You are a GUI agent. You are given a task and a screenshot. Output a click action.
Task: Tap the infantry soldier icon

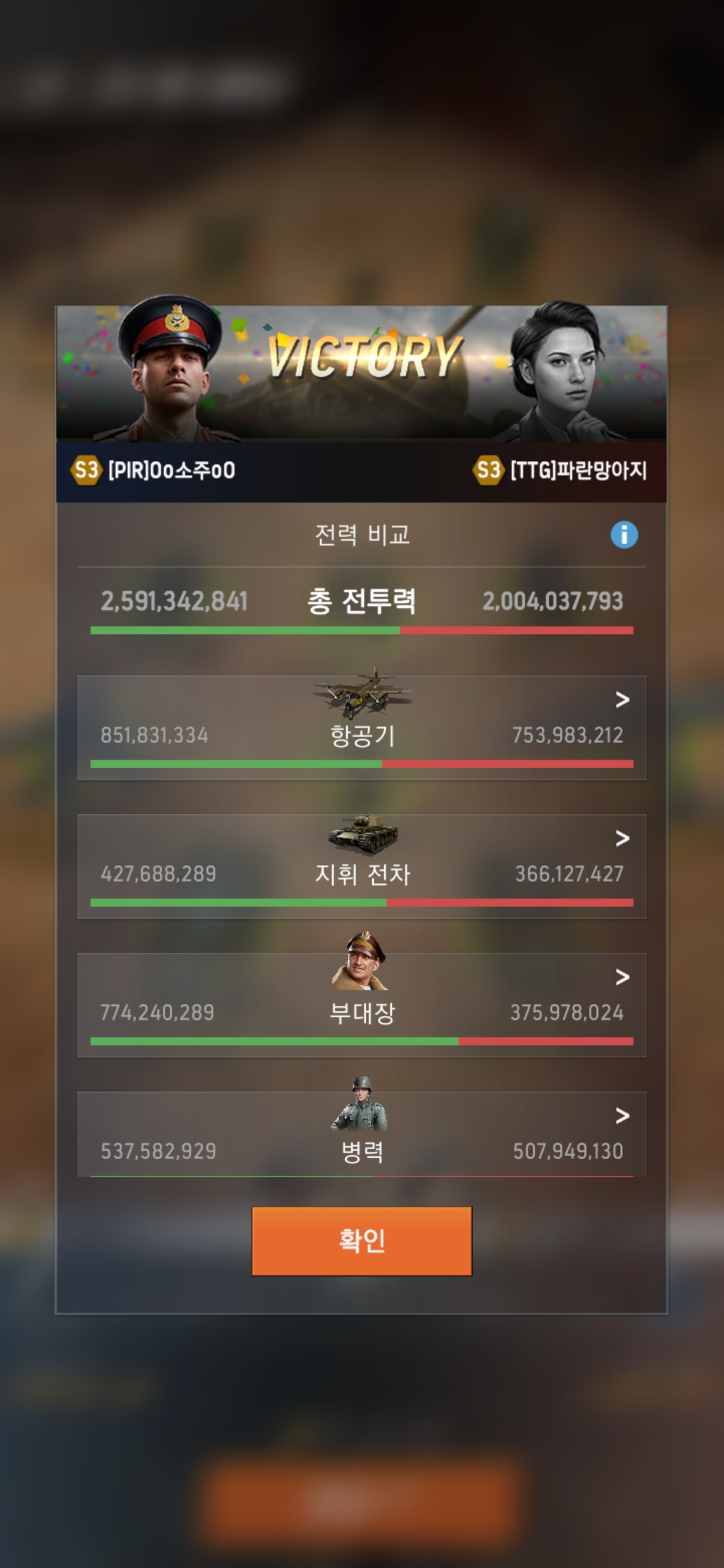point(361,1103)
